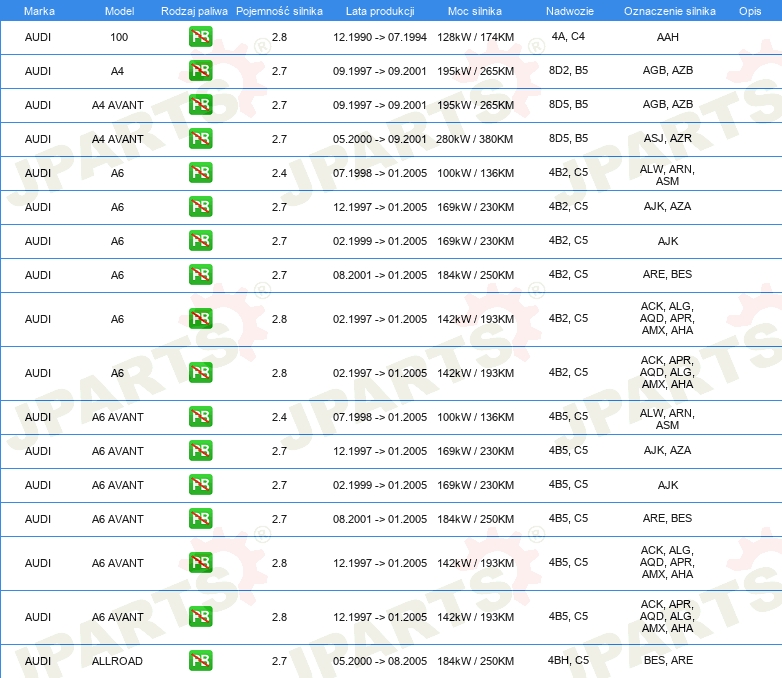Click the capacity '2.8' in the AUDI 100 row
This screenshot has height=678, width=782.
[279, 37]
